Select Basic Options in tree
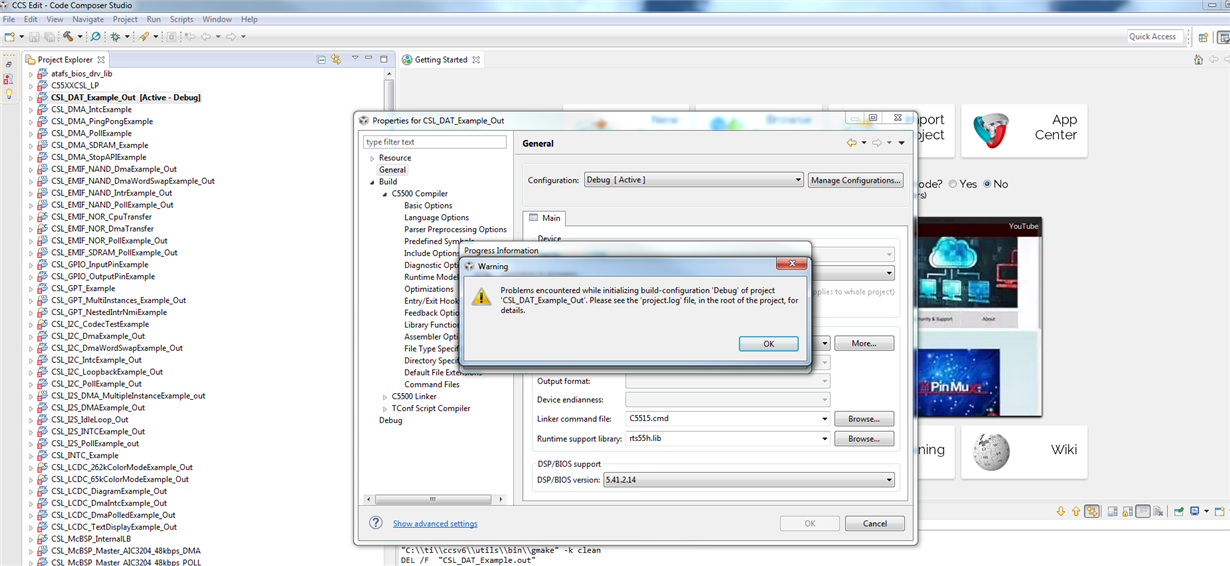Image resolution: width=1230 pixels, height=566 pixels. tap(428, 206)
